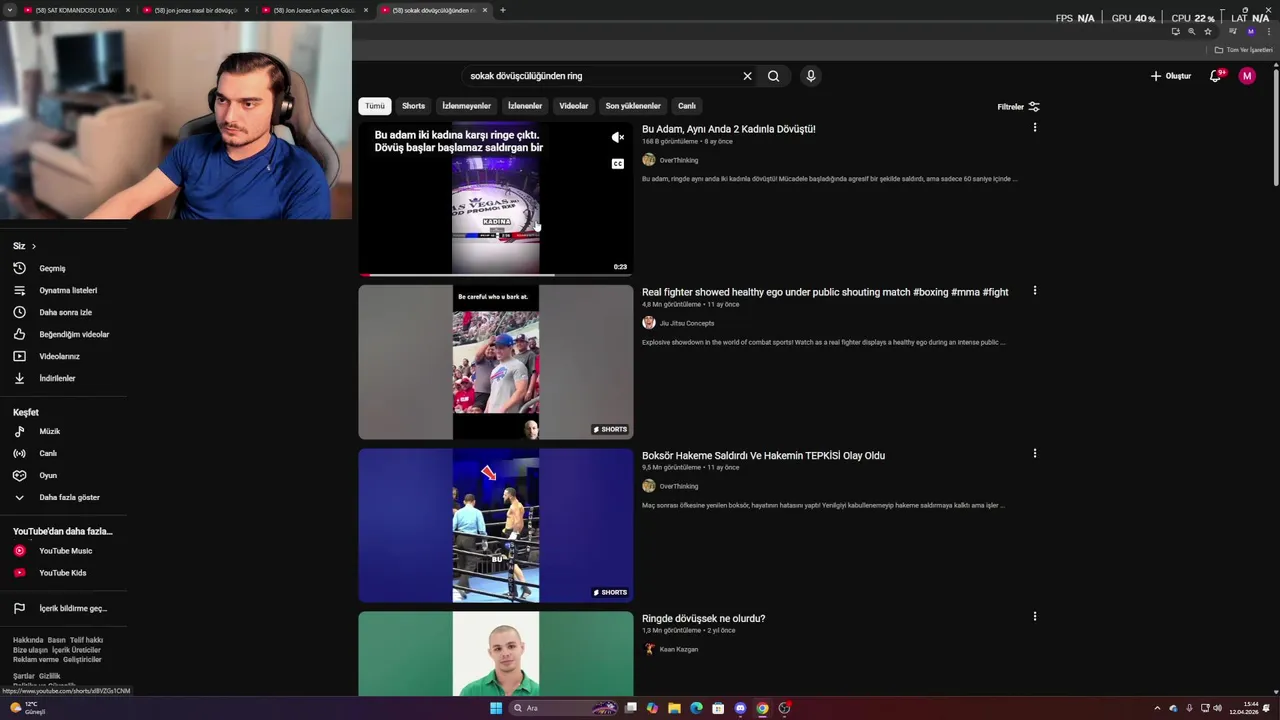Unmute the previewing video thumbnail
Image resolution: width=1280 pixels, height=720 pixels.
618,138
